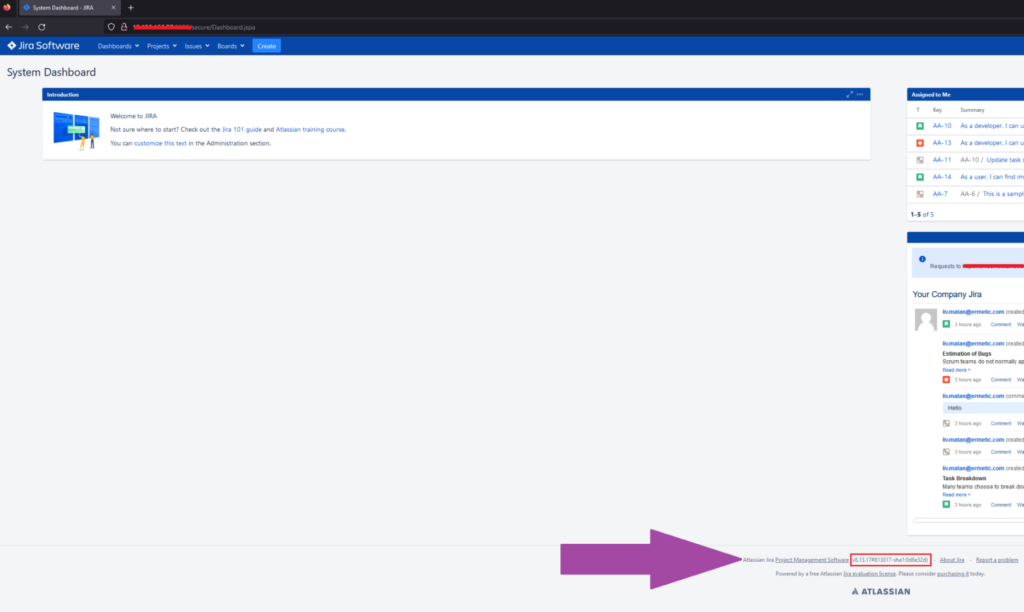Open issue key AA-11
Screen dimensions: 1024x612
(942, 160)
